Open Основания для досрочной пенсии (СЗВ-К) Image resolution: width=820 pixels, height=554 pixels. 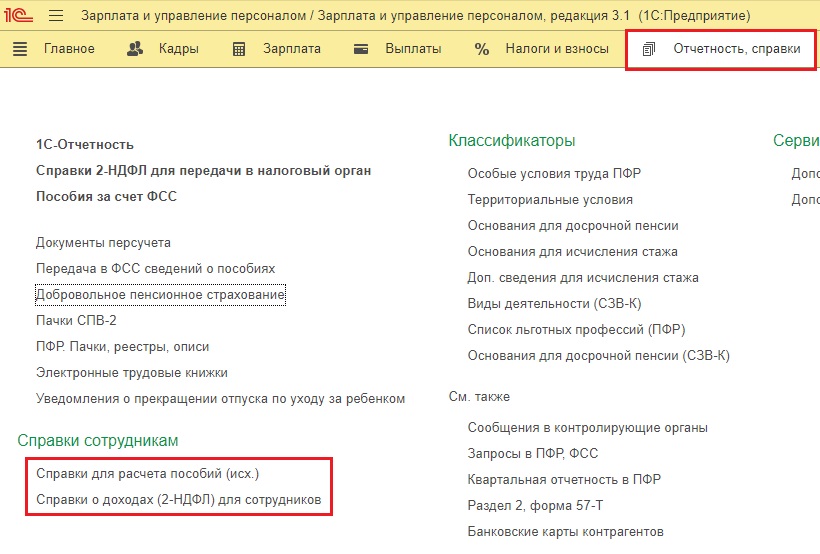click(x=599, y=356)
